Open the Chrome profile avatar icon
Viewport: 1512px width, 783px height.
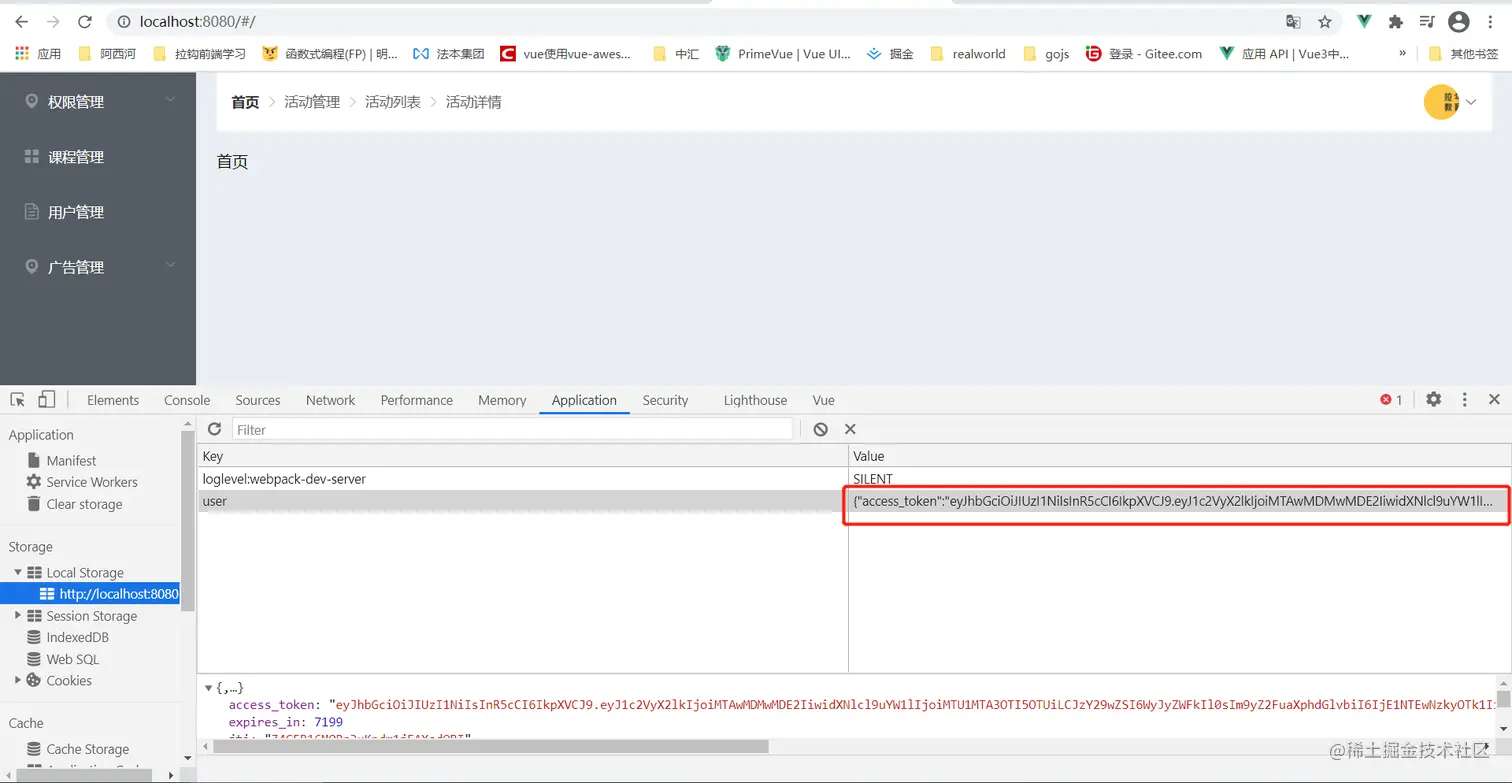pos(1459,21)
